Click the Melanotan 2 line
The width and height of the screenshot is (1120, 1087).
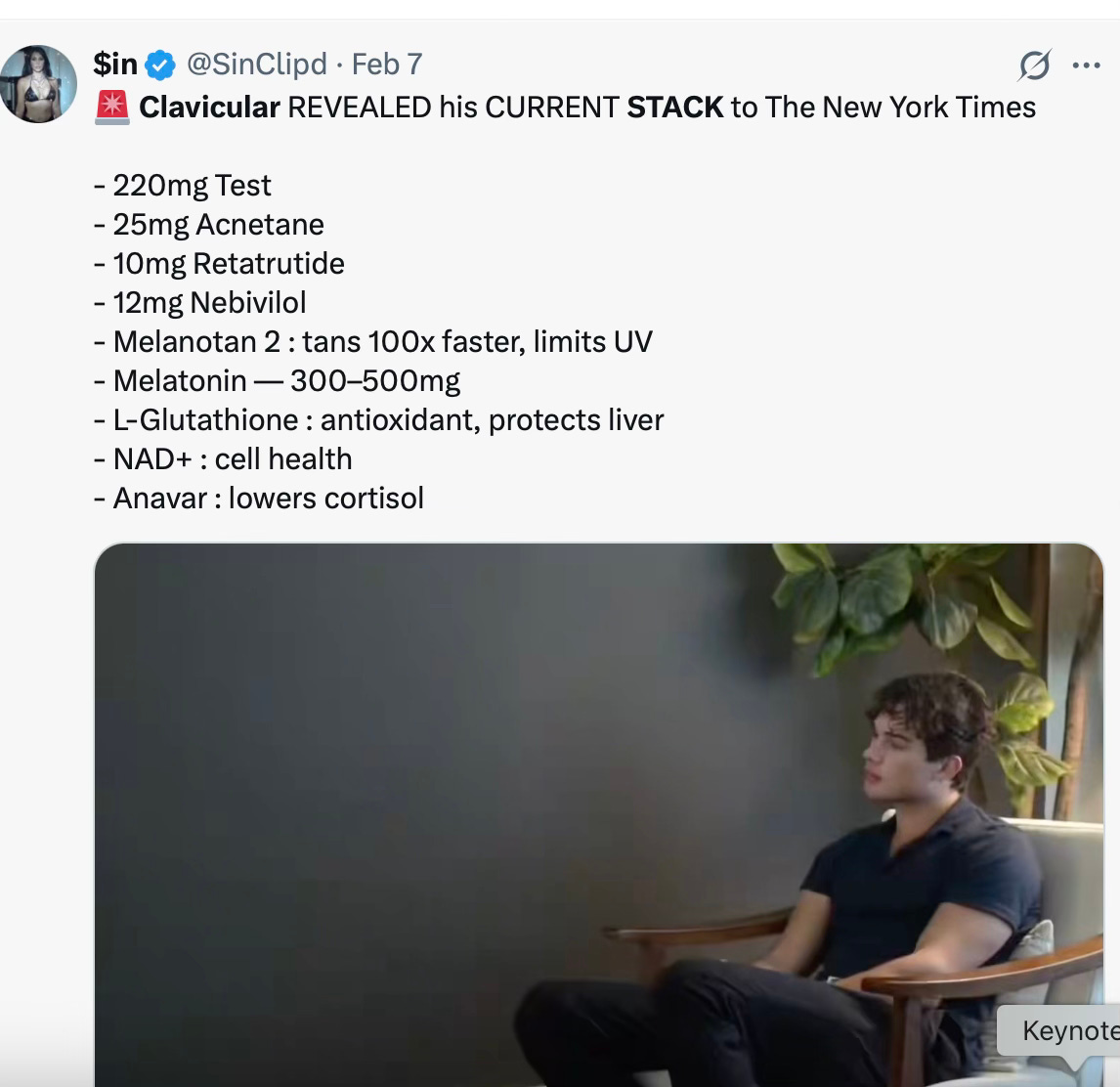(x=373, y=342)
